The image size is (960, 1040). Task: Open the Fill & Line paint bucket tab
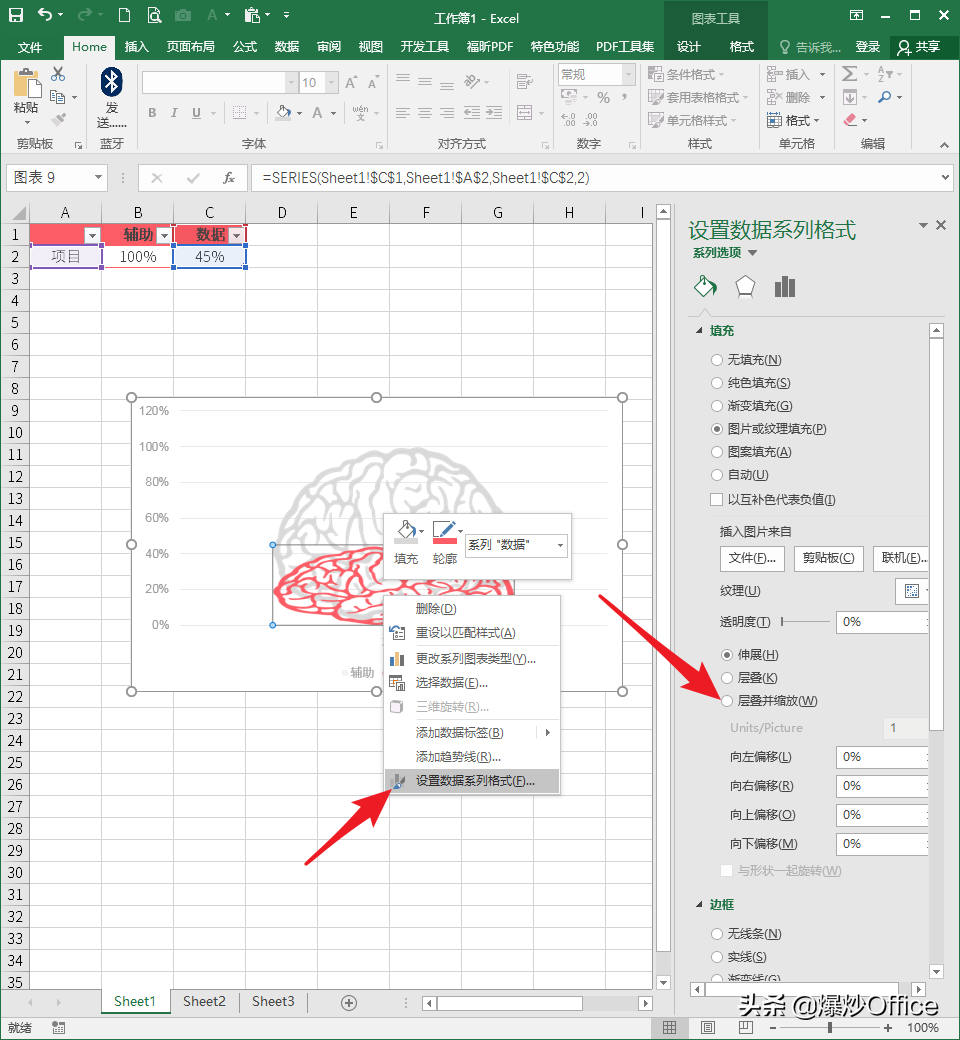(x=705, y=287)
